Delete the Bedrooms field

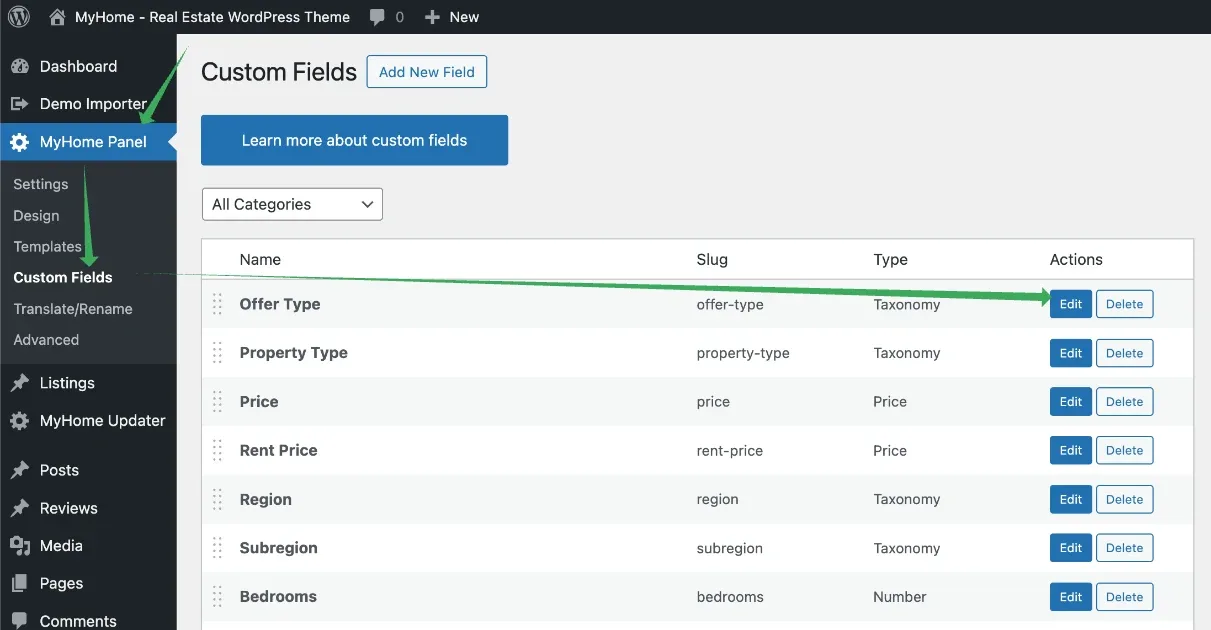(x=1125, y=596)
